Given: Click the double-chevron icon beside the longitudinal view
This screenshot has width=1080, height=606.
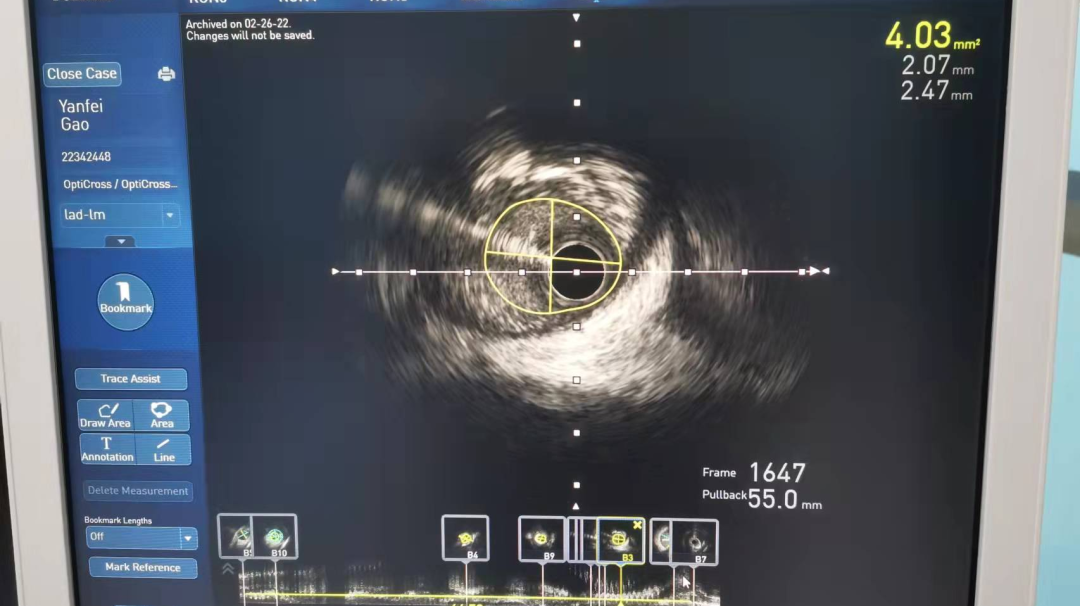Looking at the screenshot, I should coord(228,569).
